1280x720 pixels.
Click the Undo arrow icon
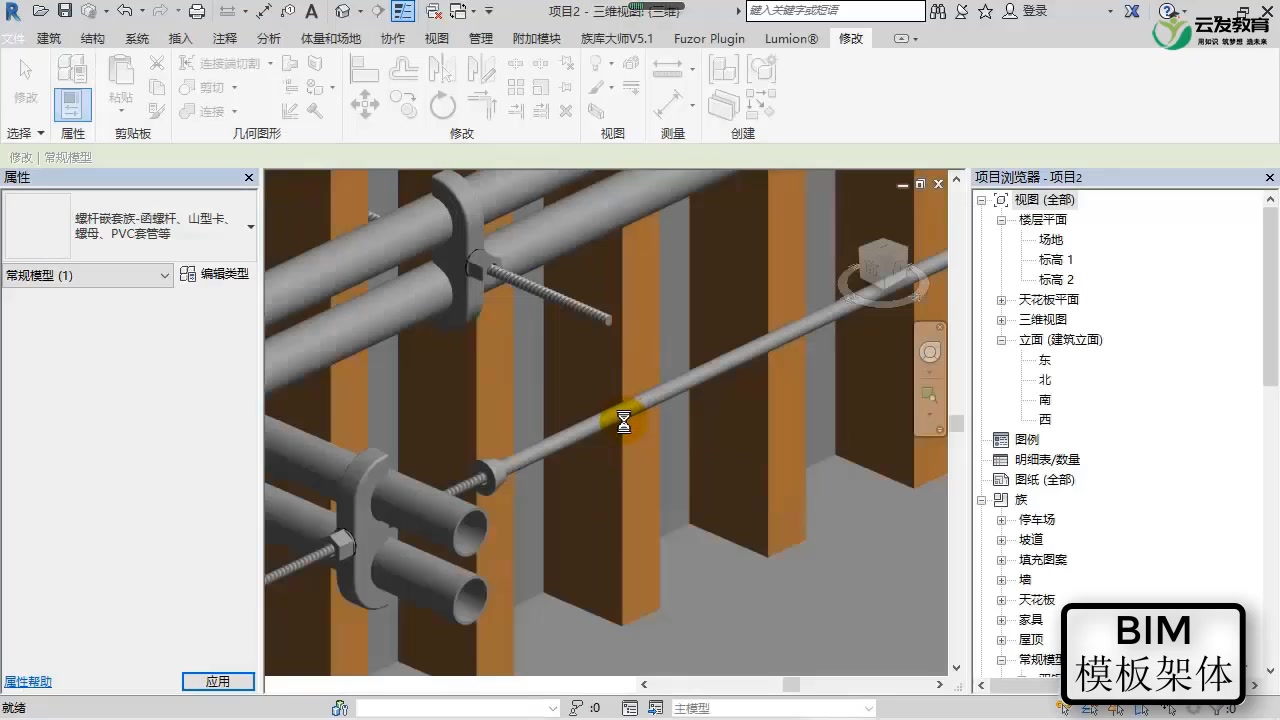pos(124,11)
